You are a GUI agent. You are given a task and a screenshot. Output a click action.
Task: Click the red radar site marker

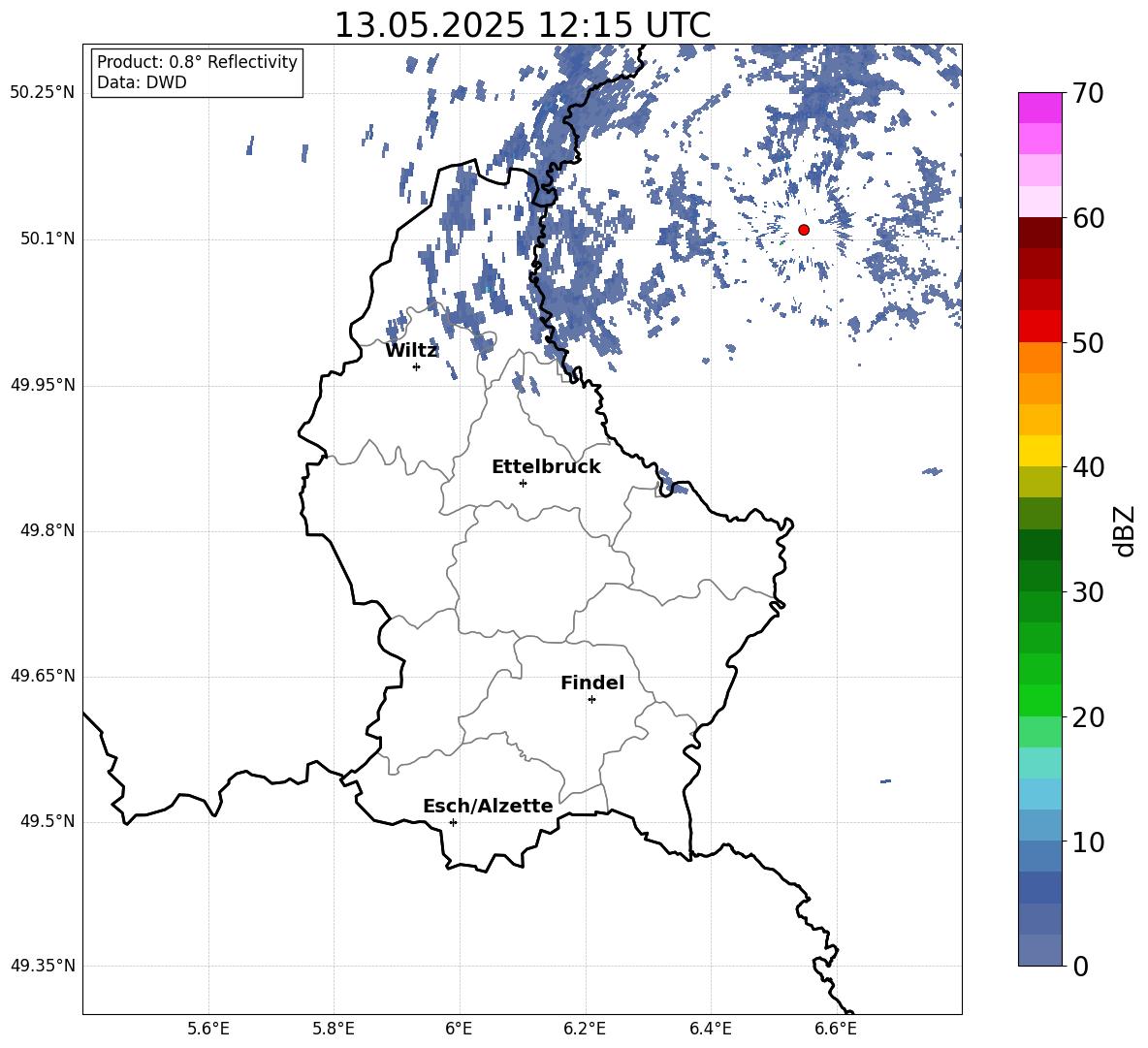click(804, 230)
